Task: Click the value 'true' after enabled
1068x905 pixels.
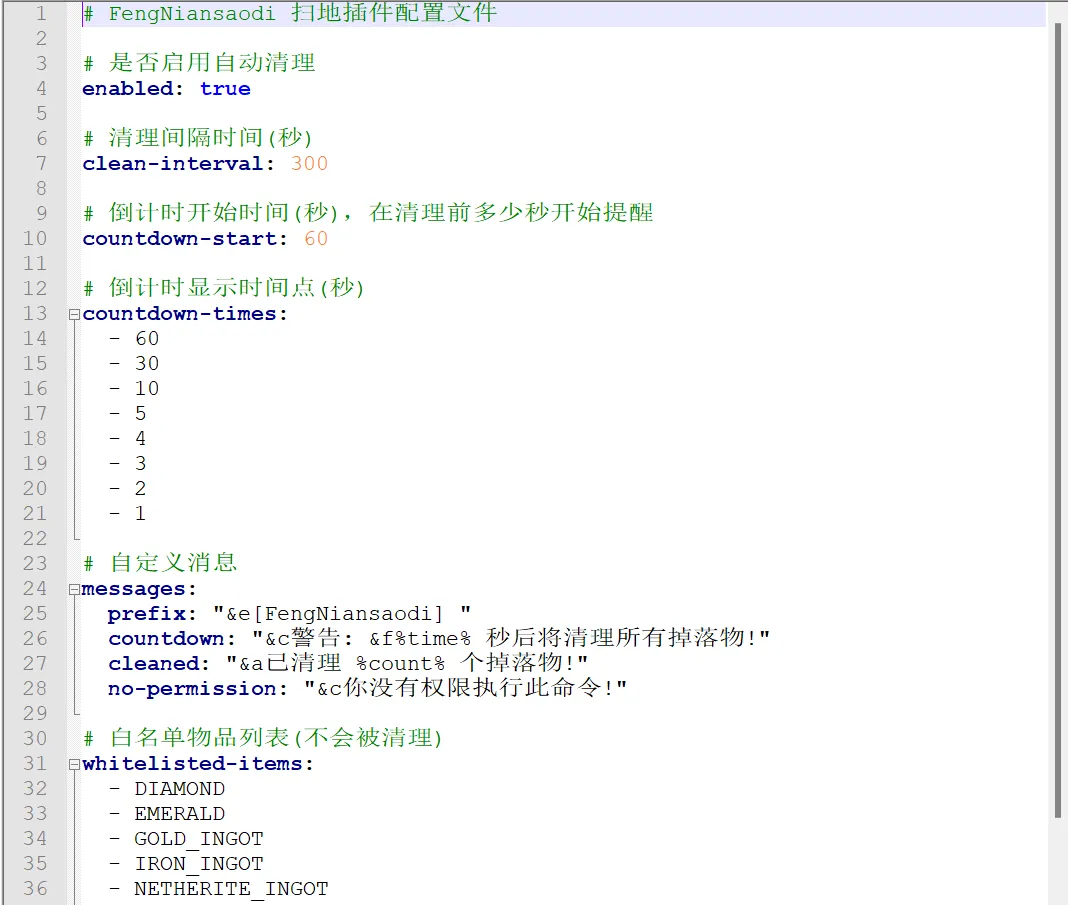Action: [225, 89]
